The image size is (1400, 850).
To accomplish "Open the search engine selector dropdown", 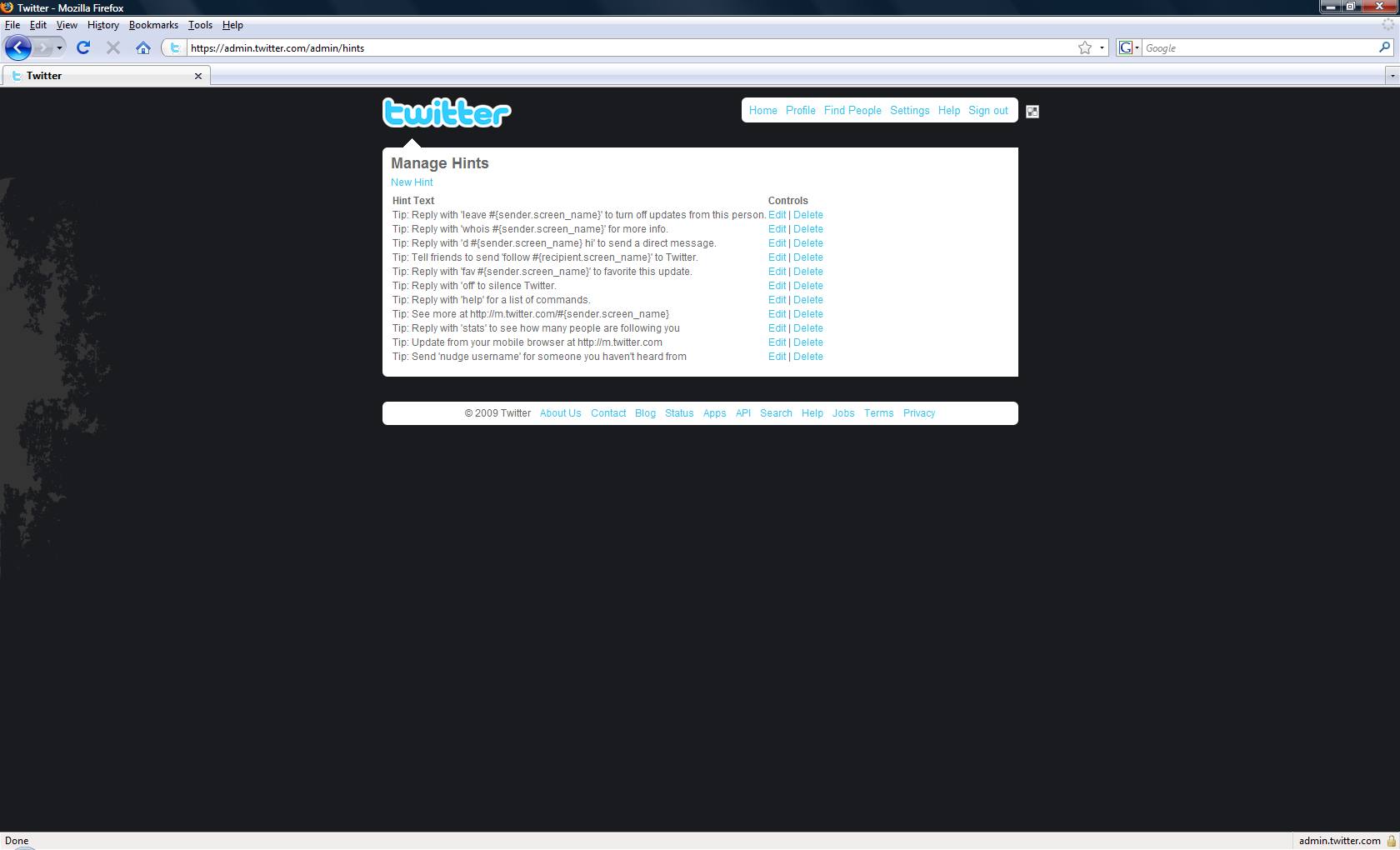I will coord(1129,47).
